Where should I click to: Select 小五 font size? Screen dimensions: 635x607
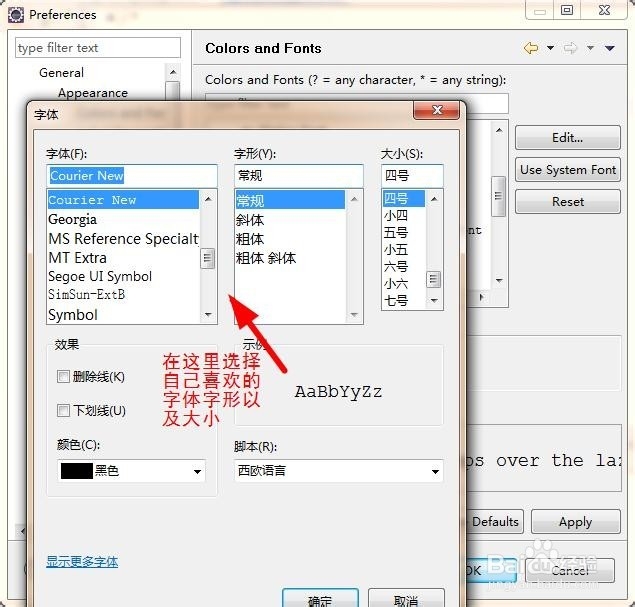pos(404,250)
